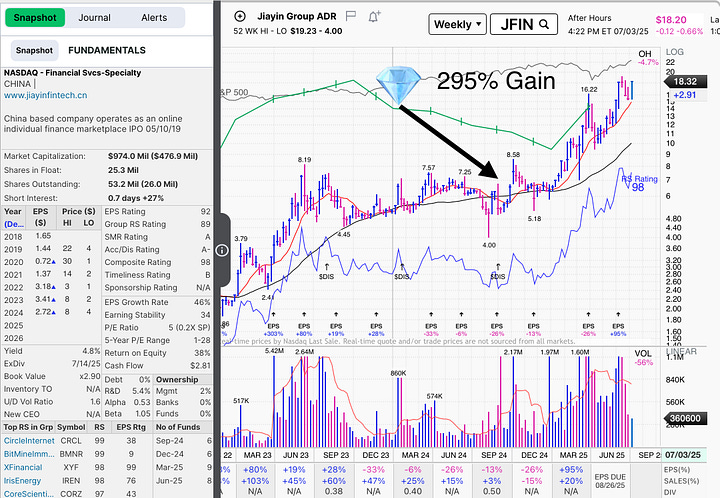The image size is (720, 498).
Task: Click the No of Funds header
Action: click(x=178, y=427)
